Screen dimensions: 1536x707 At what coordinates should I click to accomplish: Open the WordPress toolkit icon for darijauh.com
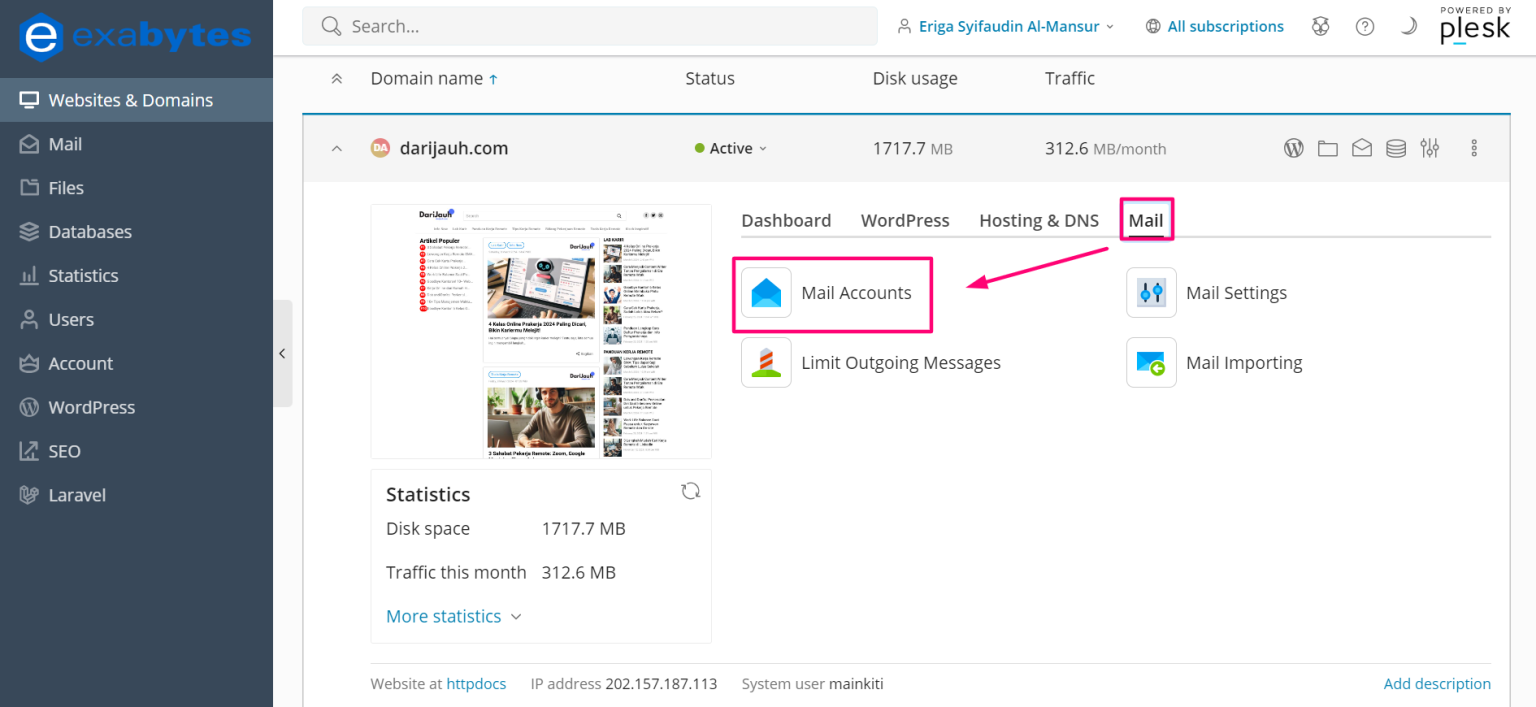(1293, 148)
